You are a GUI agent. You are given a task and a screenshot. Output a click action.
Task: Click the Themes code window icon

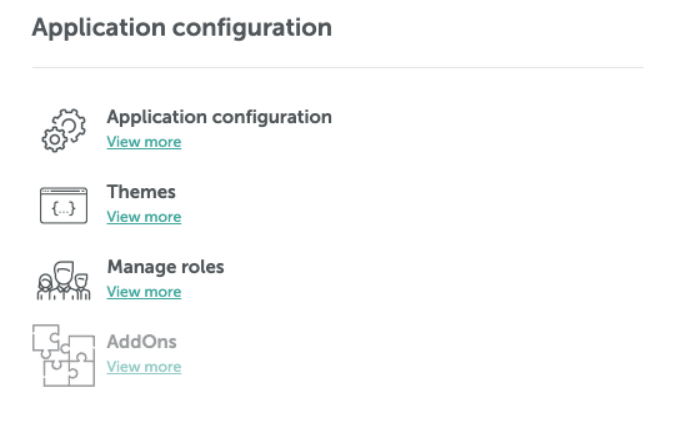[64, 205]
